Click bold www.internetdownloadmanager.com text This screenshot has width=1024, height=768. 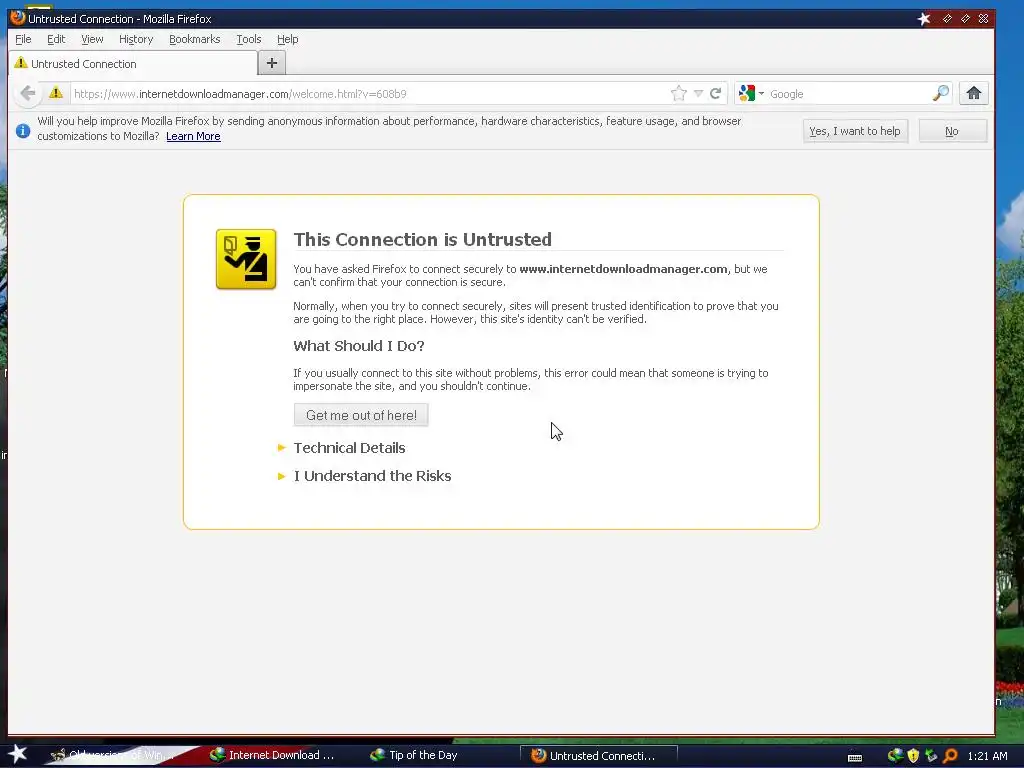pyautogui.click(x=623, y=268)
